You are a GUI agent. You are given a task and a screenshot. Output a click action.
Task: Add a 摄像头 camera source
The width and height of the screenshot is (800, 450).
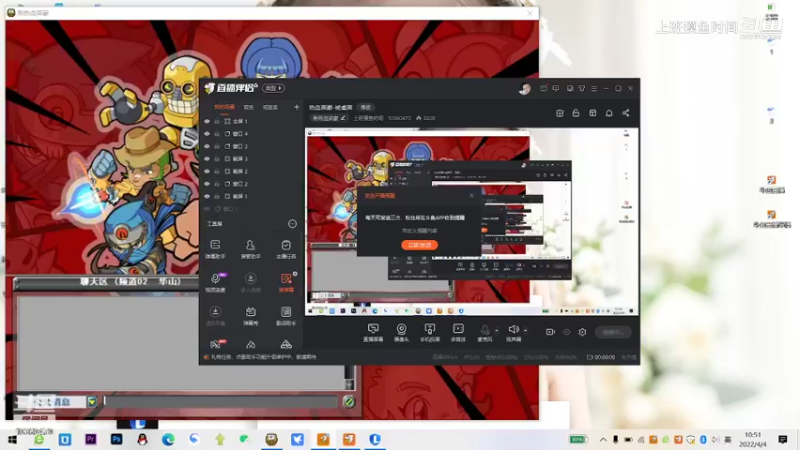(x=402, y=332)
